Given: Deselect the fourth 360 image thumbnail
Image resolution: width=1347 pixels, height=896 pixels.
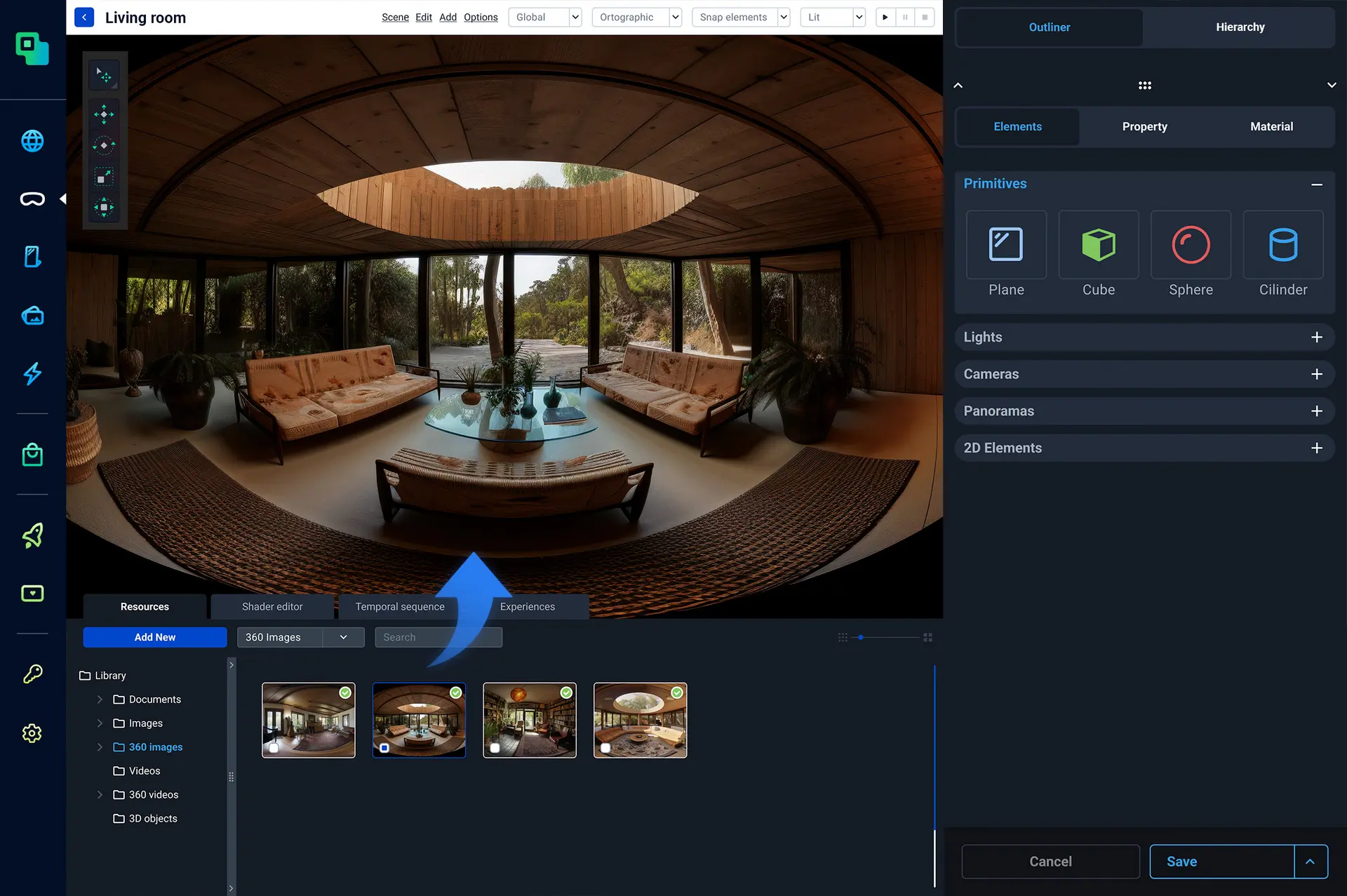Looking at the screenshot, I should [x=605, y=748].
